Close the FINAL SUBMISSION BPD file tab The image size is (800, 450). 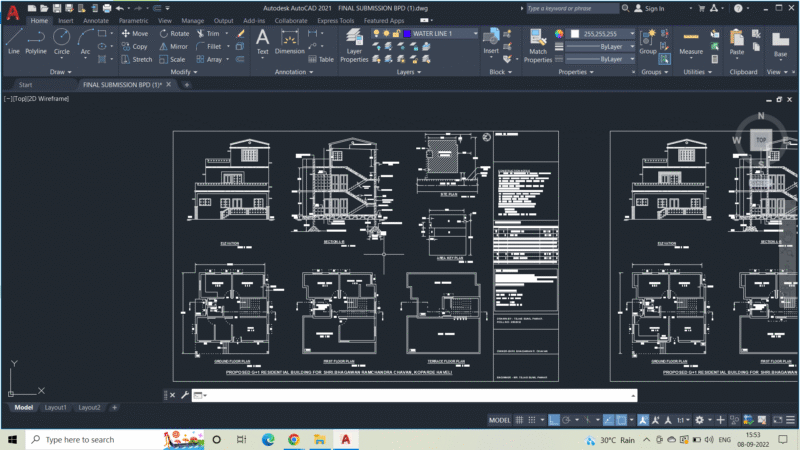point(168,85)
